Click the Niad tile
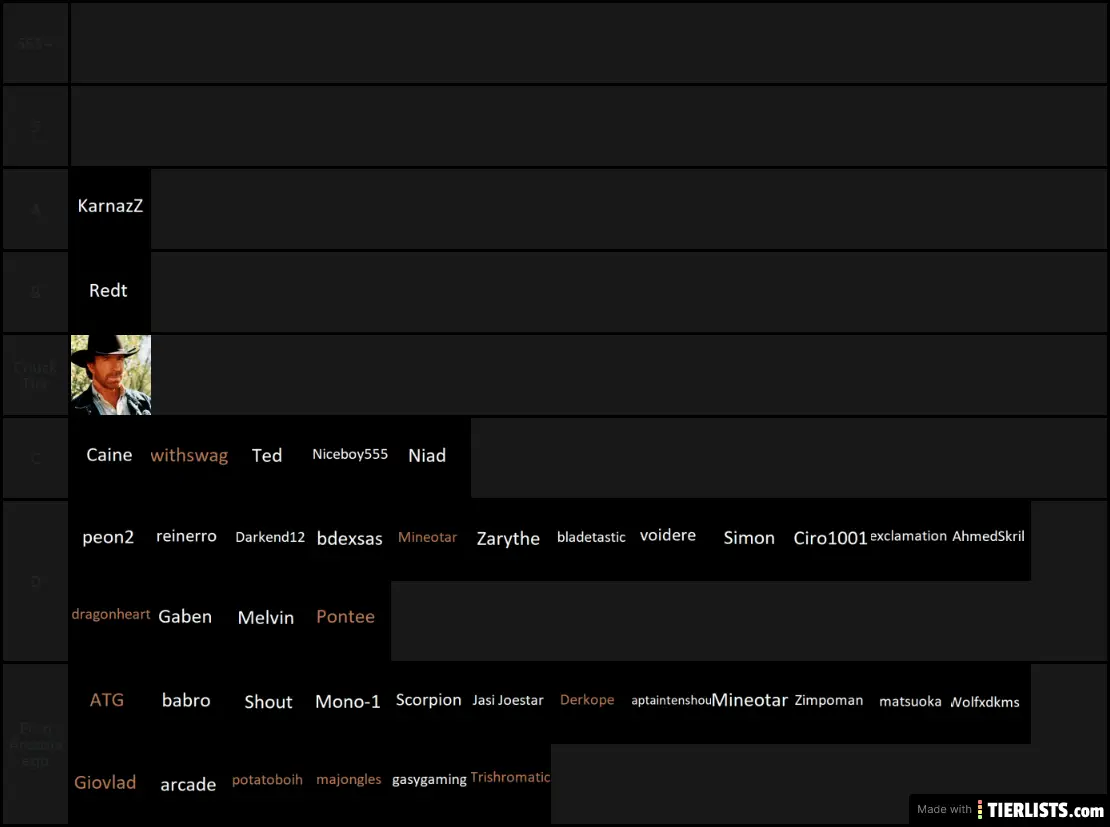 click(427, 456)
